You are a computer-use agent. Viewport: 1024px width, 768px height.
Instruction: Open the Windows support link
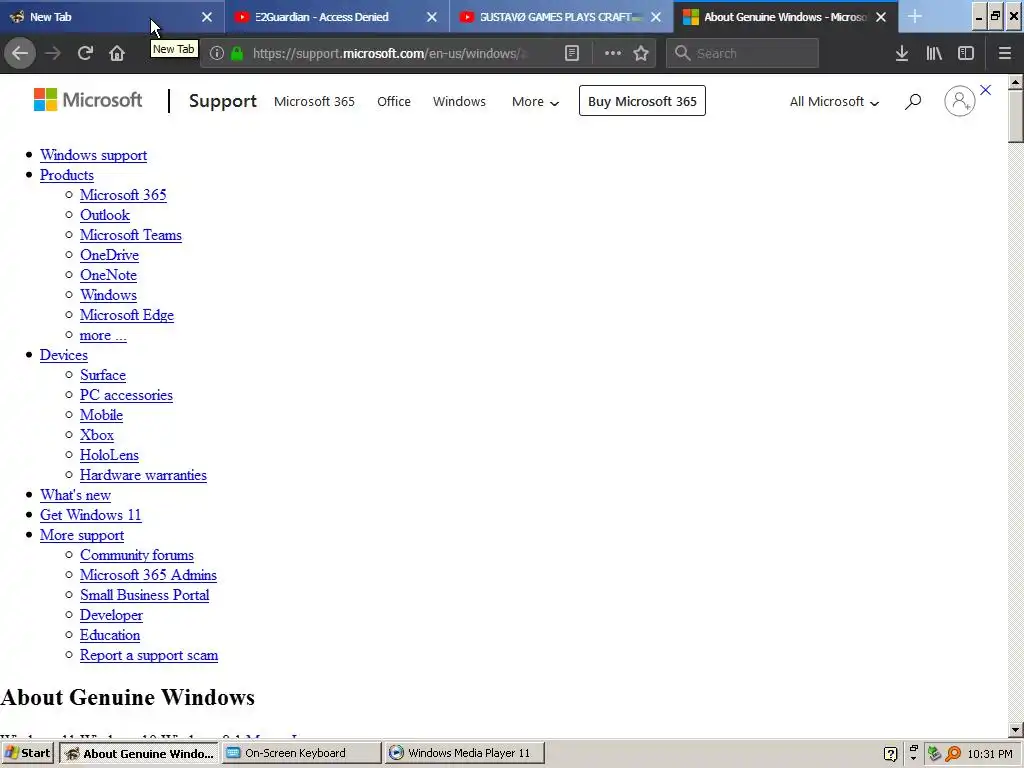pyautogui.click(x=93, y=155)
